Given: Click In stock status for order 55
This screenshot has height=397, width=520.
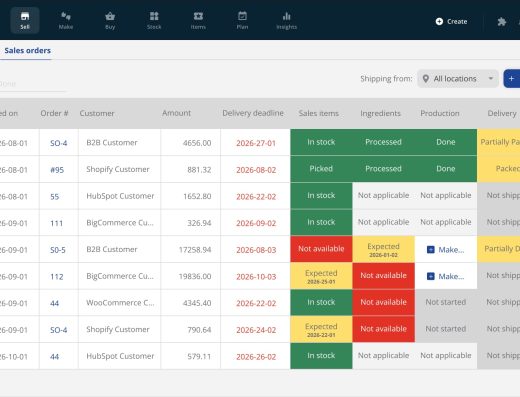Looking at the screenshot, I should pyautogui.click(x=321, y=196).
